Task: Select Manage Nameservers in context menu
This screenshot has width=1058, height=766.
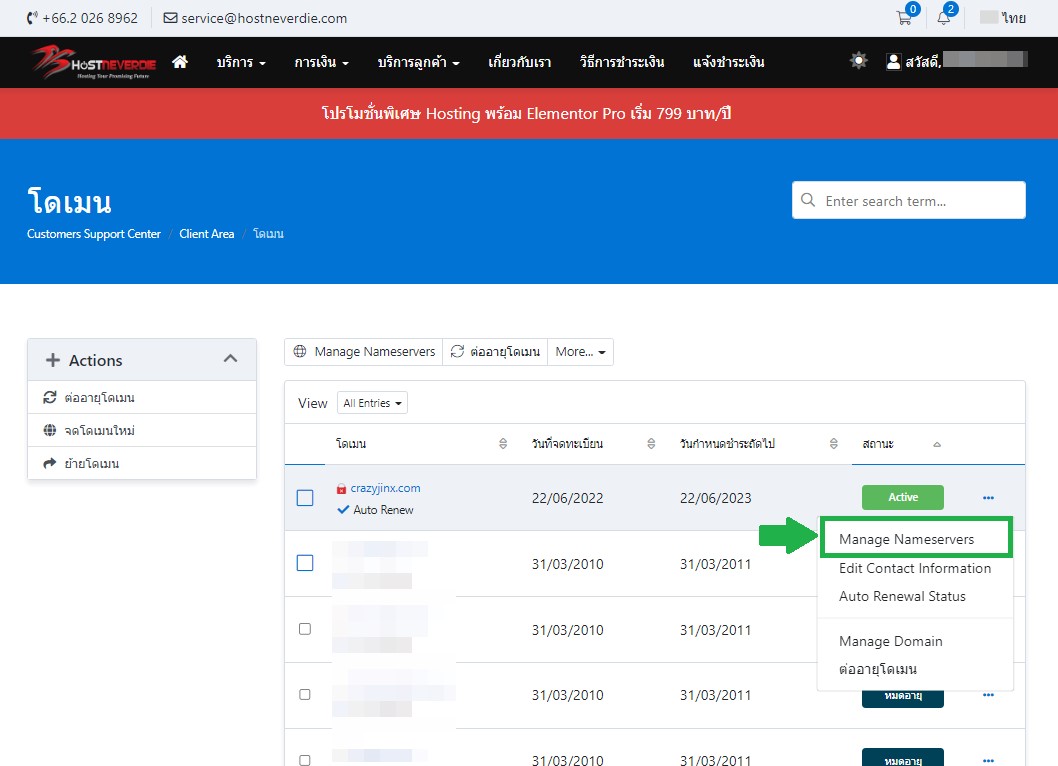Action: pyautogui.click(x=906, y=539)
